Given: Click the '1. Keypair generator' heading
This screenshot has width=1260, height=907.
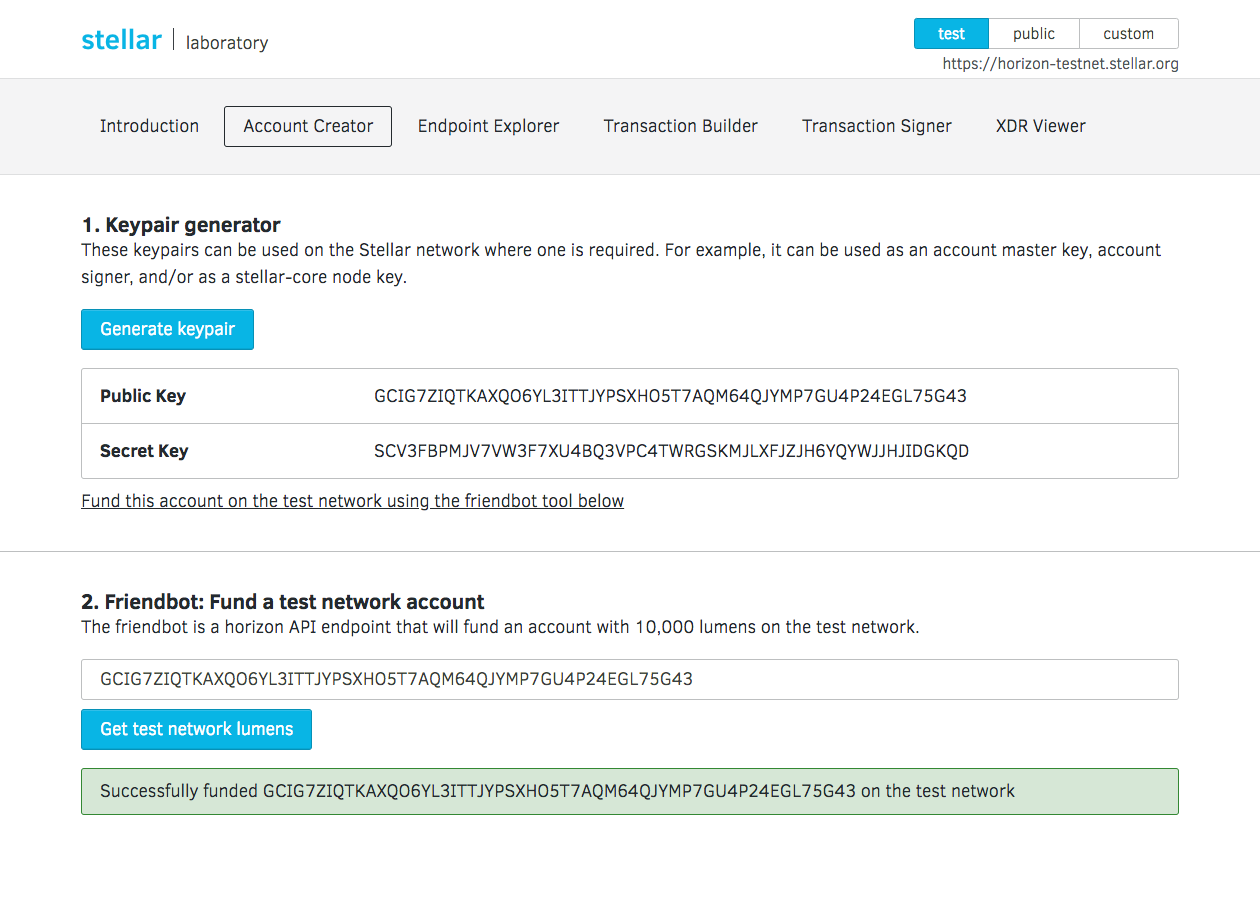Looking at the screenshot, I should [x=181, y=225].
